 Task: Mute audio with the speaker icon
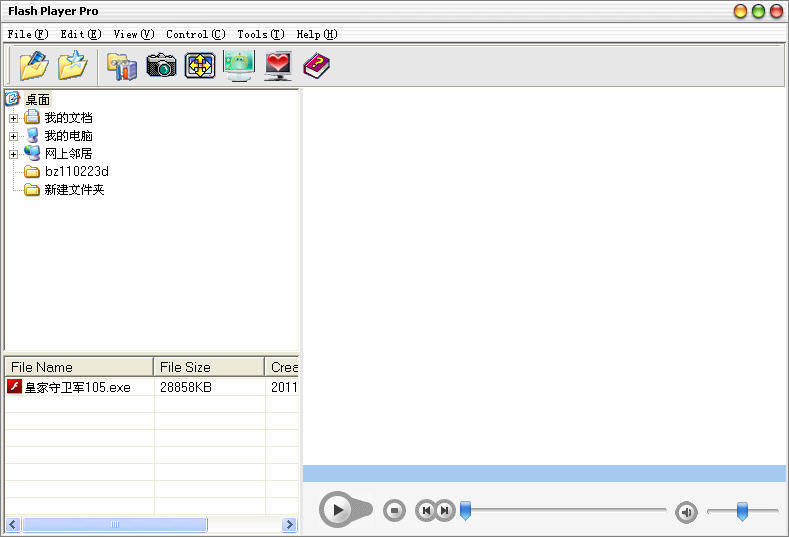coord(686,512)
